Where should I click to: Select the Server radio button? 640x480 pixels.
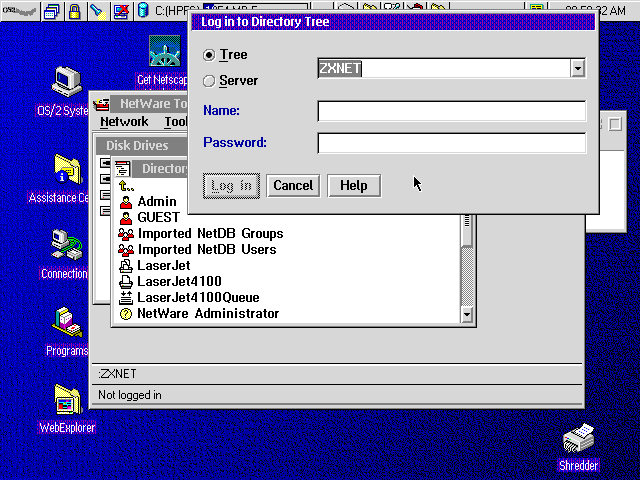pos(209,81)
